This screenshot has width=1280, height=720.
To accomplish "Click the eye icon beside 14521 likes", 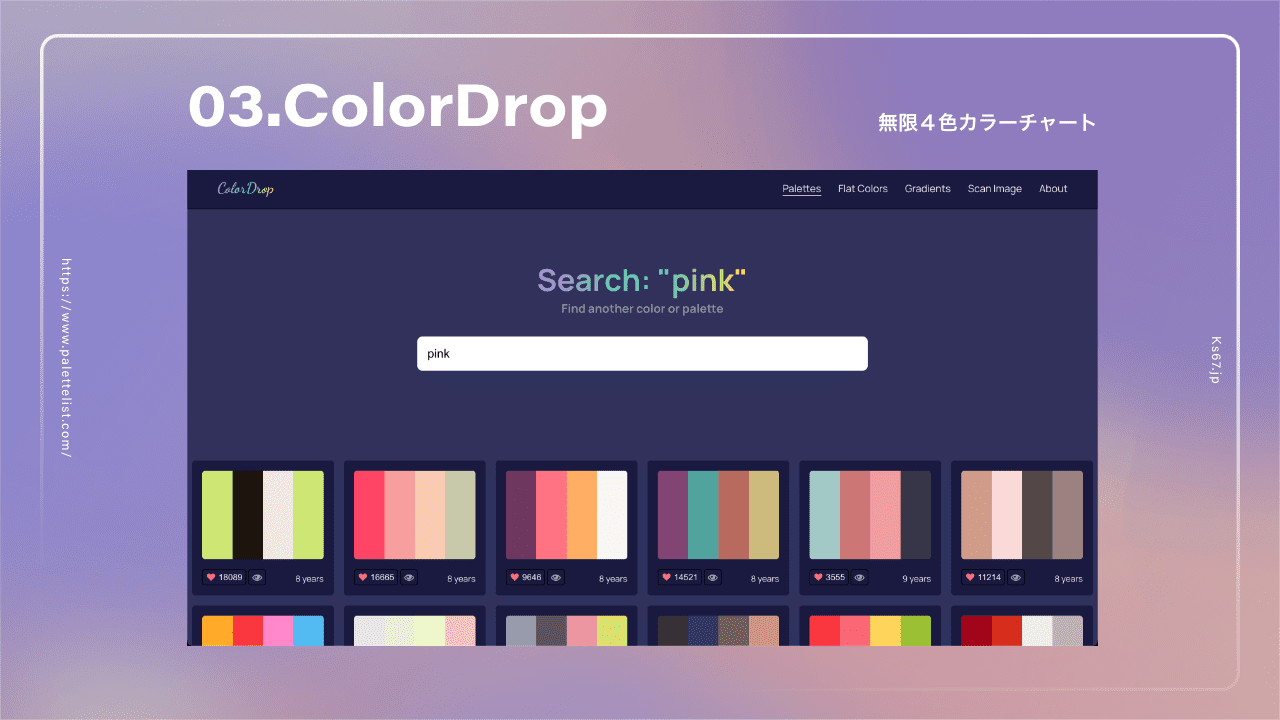I will 713,577.
